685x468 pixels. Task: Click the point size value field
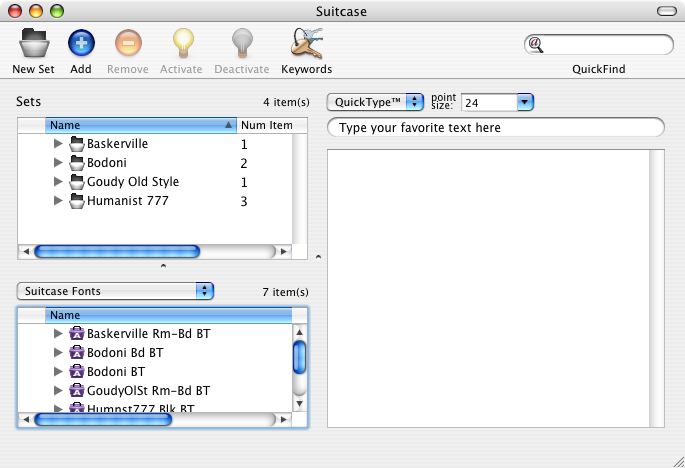tap(489, 103)
